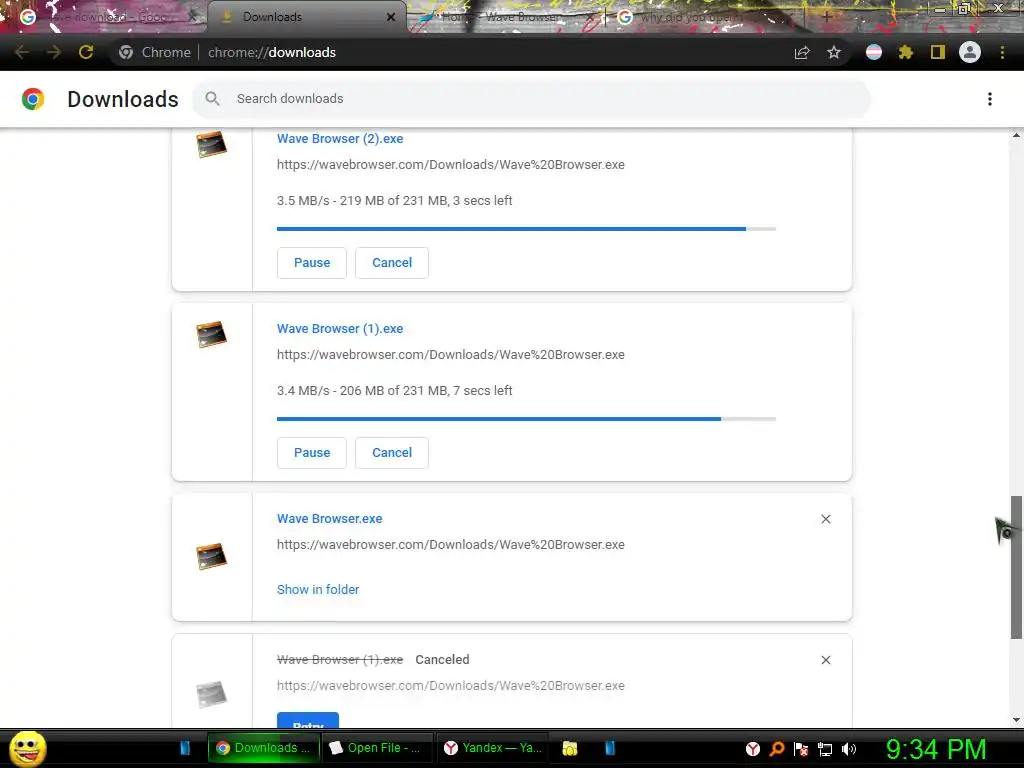This screenshot has width=1024, height=768.
Task: Go forward in Chrome history
Action: [x=54, y=52]
